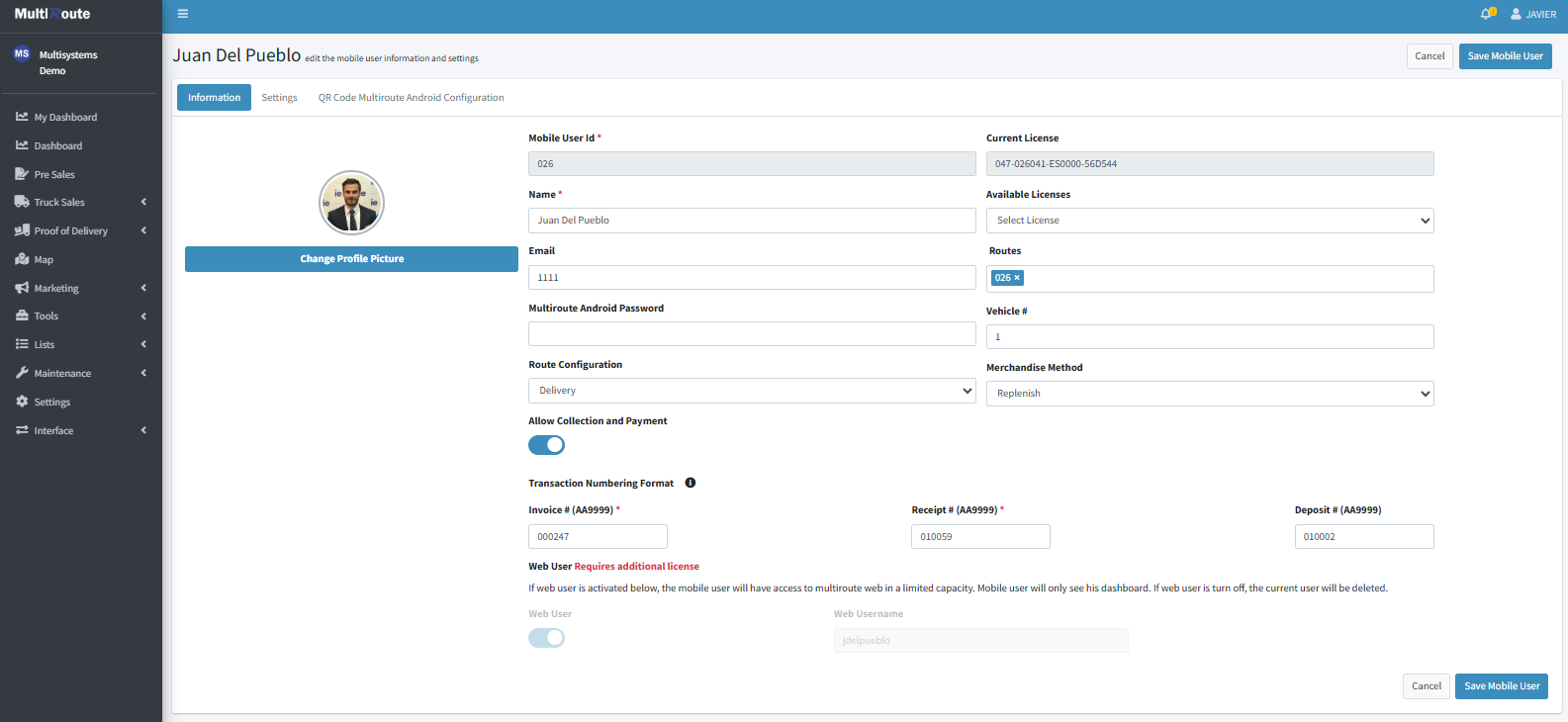Viewport: 1568px width, 722px height.
Task: Click the Change Profile Picture button
Action: point(351,259)
